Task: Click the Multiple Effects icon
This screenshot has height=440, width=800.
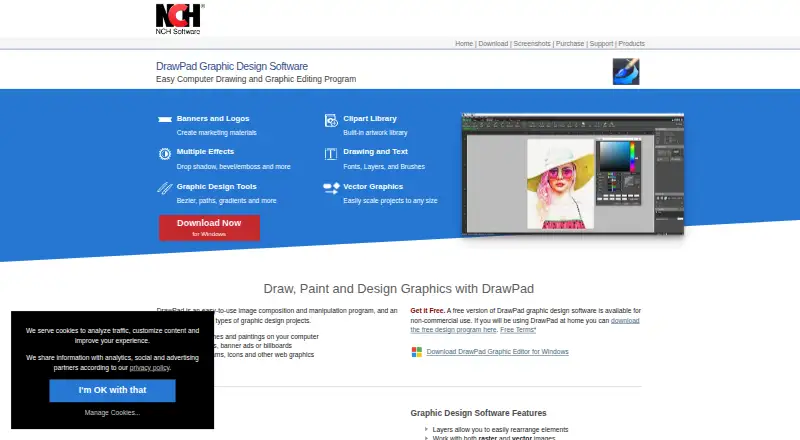Action: coord(165,154)
